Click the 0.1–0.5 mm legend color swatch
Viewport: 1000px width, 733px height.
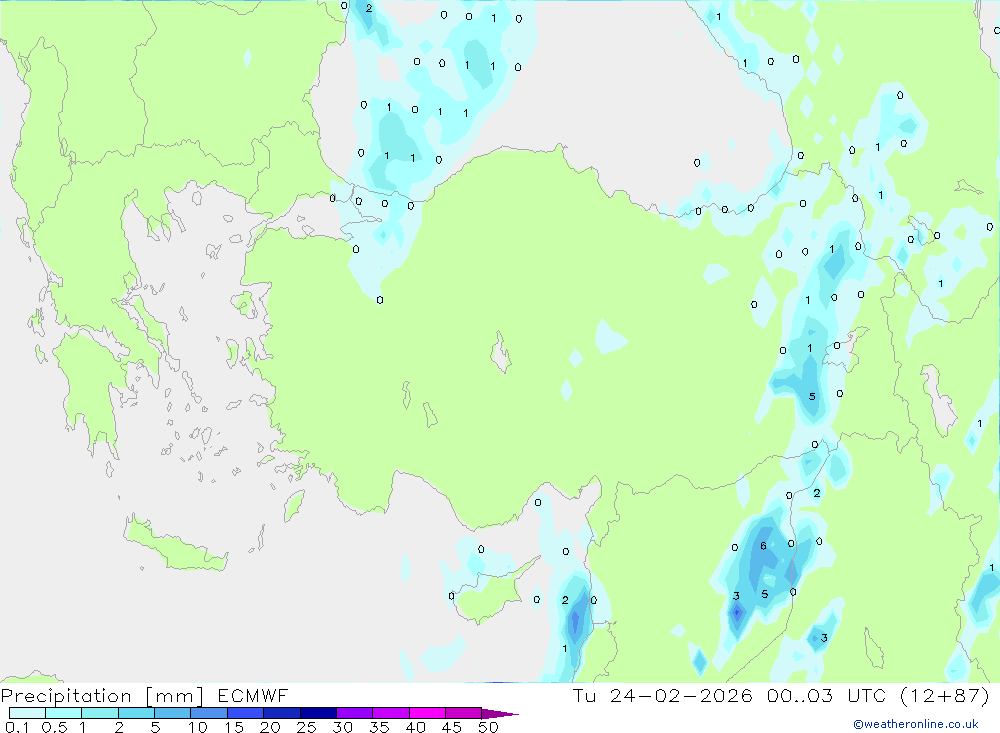[x=27, y=713]
